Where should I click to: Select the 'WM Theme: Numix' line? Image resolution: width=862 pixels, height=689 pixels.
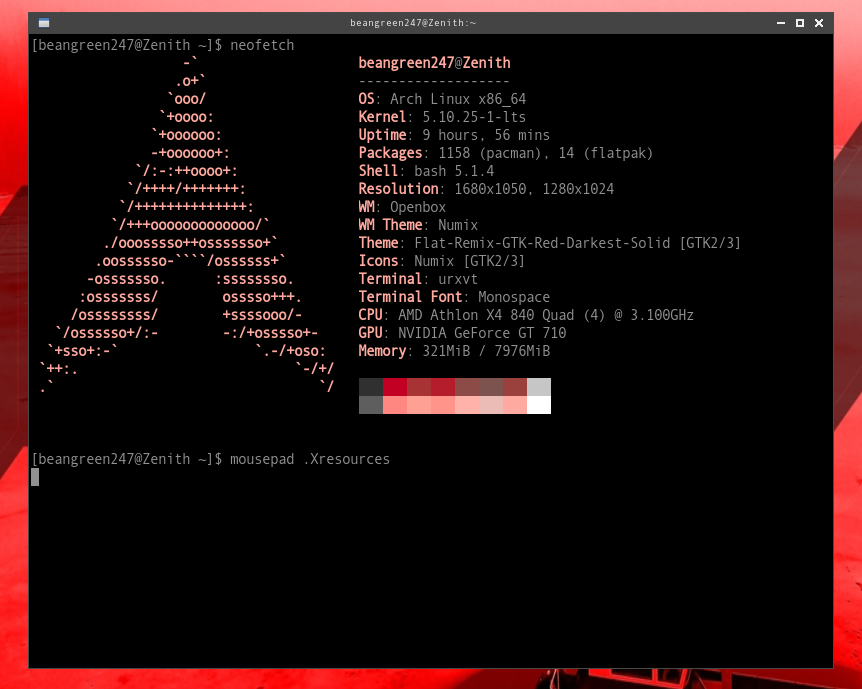coord(418,225)
